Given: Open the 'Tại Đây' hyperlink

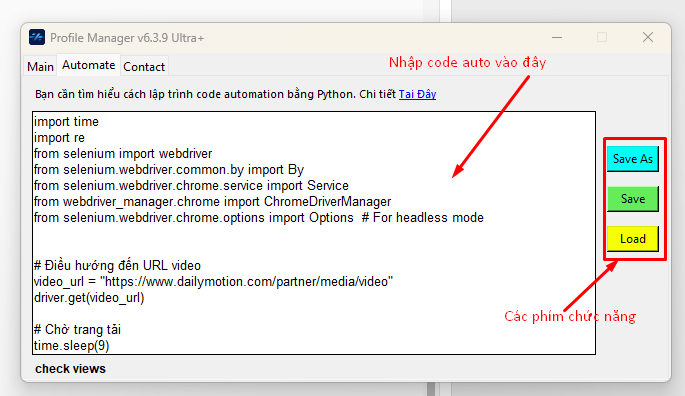Looking at the screenshot, I should coord(417,94).
